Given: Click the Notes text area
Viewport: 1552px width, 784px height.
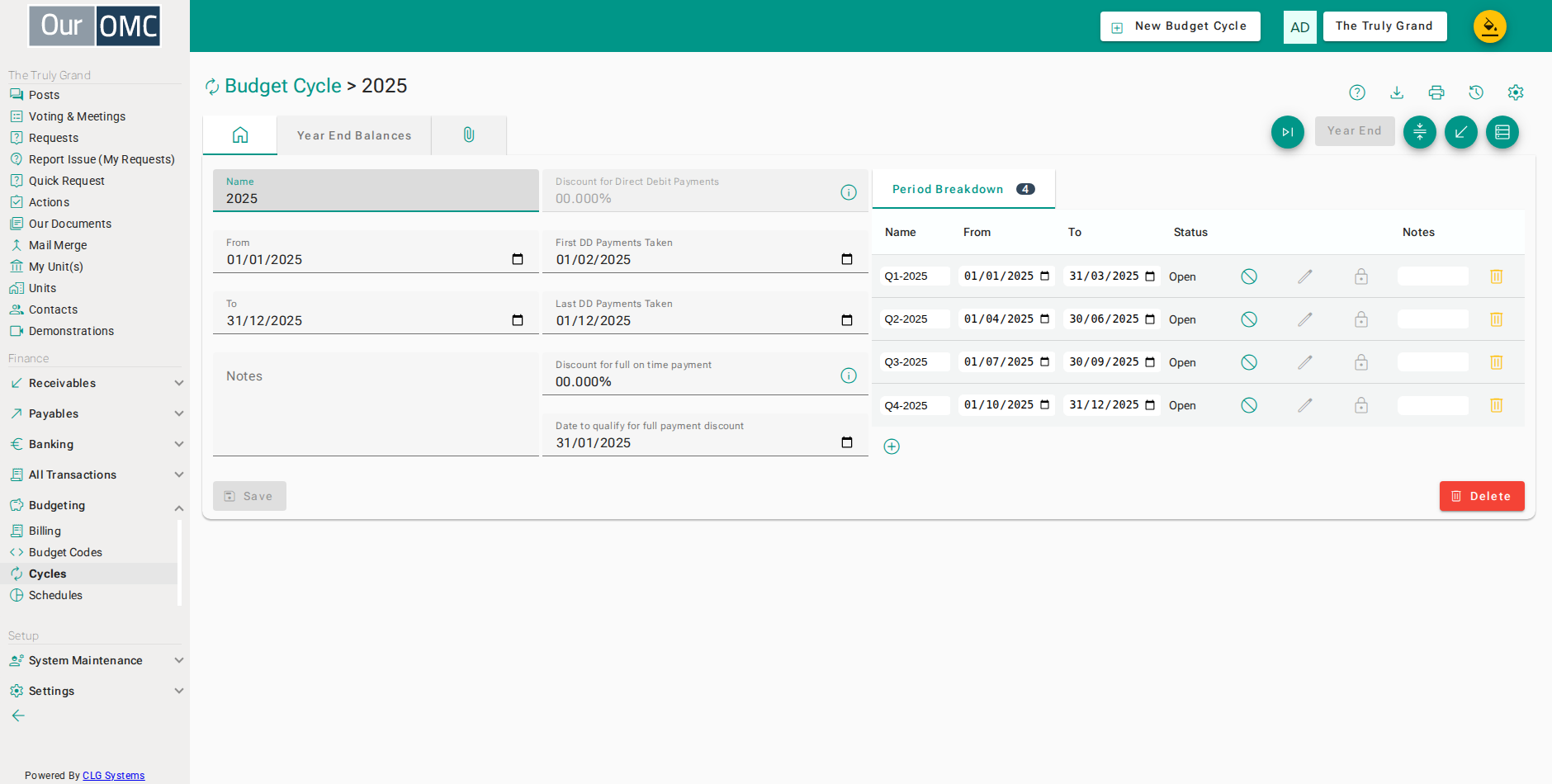Looking at the screenshot, I should pos(376,404).
